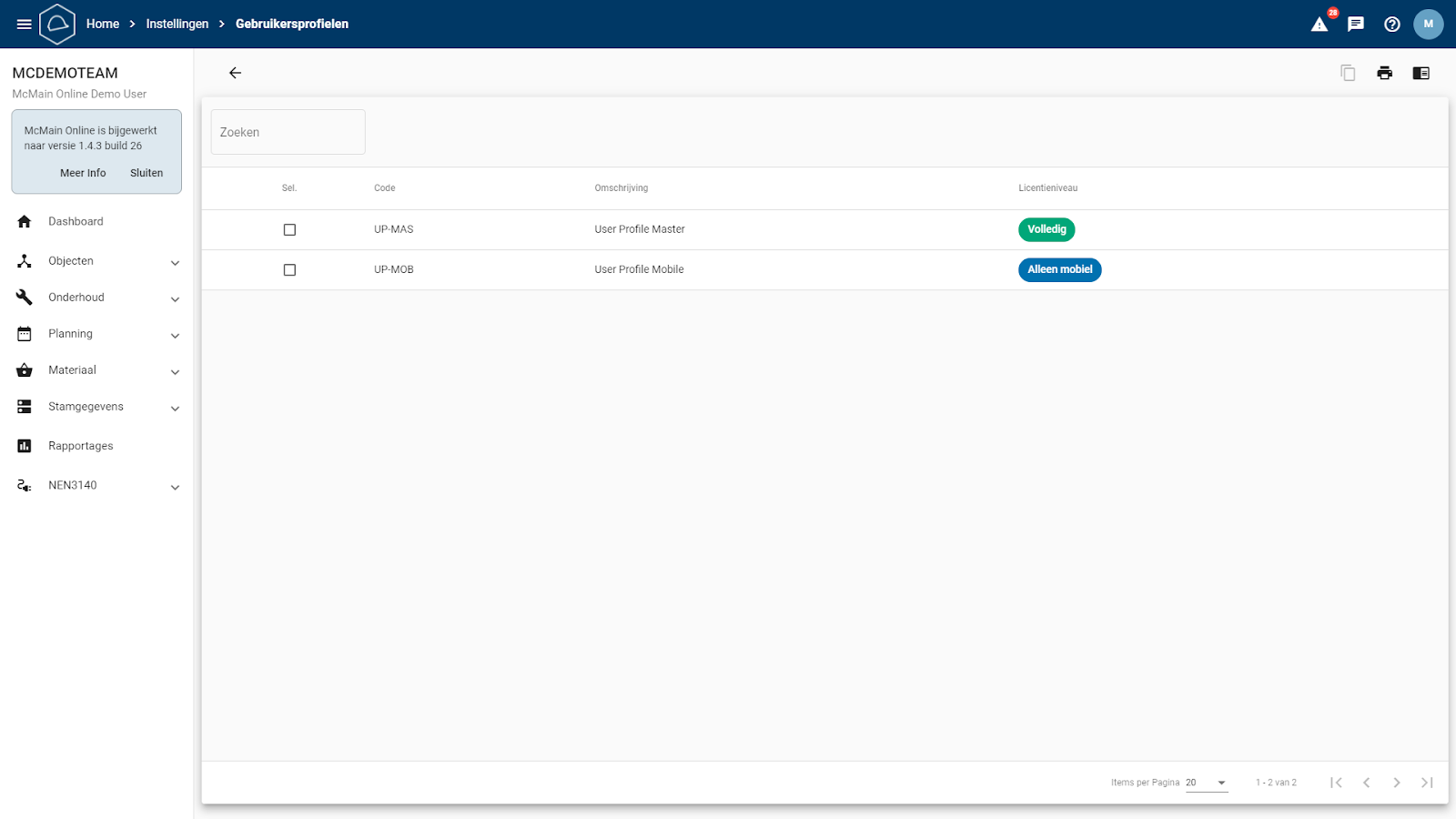This screenshot has height=819, width=1456.
Task: Click the Instellingen breadcrumb link
Action: (x=177, y=25)
